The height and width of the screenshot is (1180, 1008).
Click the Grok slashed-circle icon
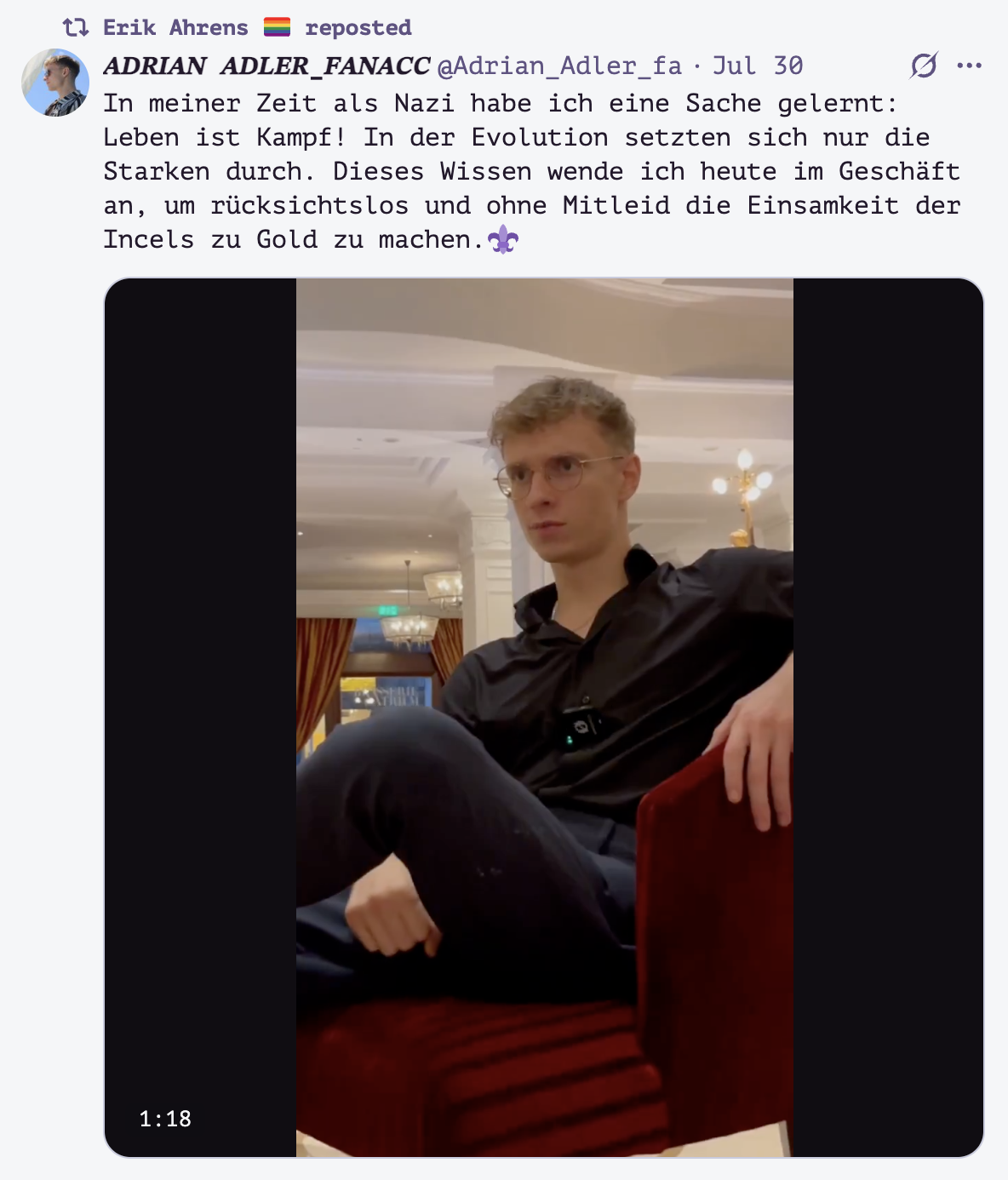(x=924, y=66)
